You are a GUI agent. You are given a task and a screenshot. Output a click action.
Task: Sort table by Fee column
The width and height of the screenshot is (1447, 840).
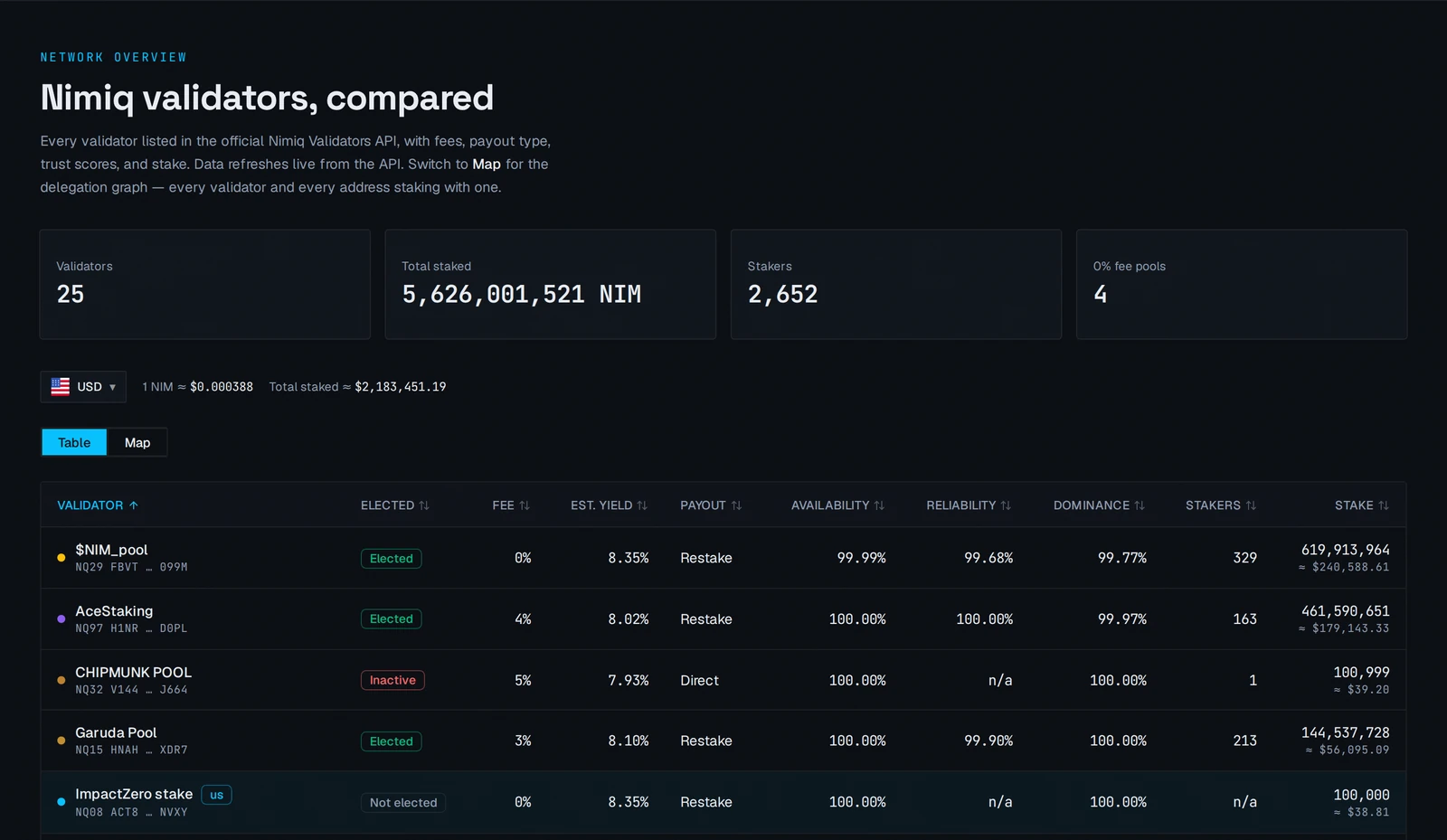pos(511,505)
